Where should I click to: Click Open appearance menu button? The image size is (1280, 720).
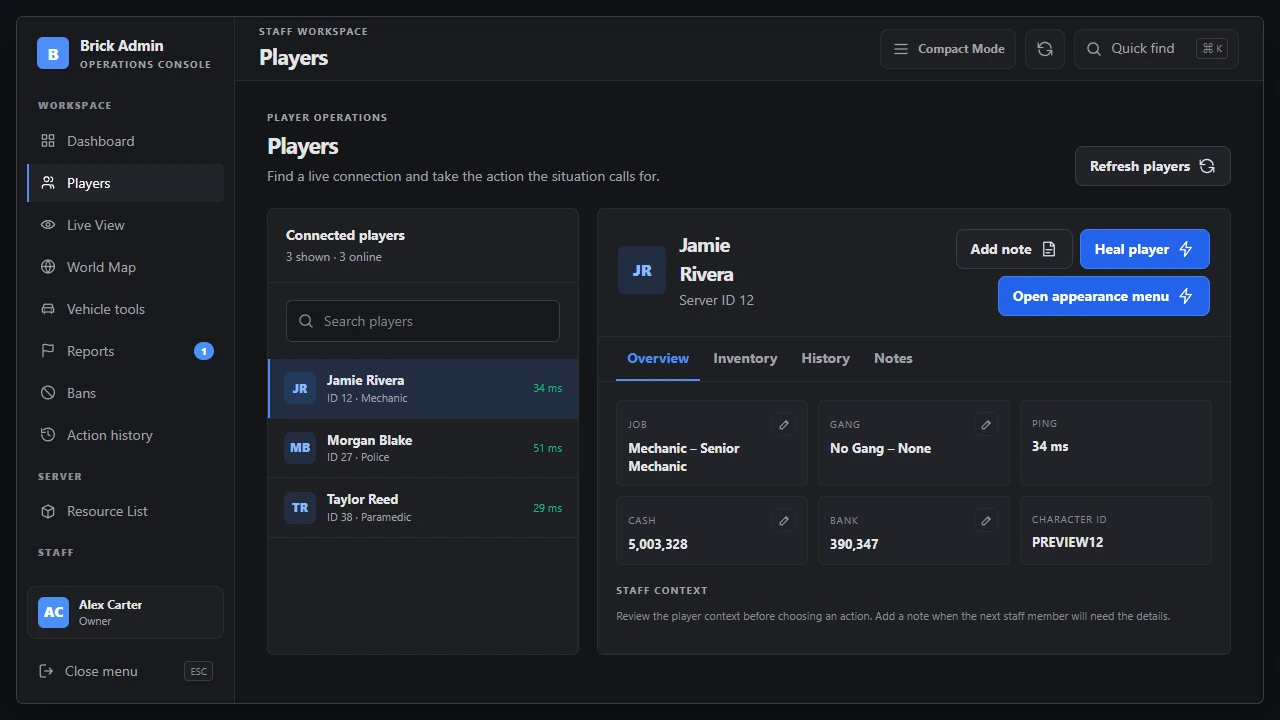1104,296
